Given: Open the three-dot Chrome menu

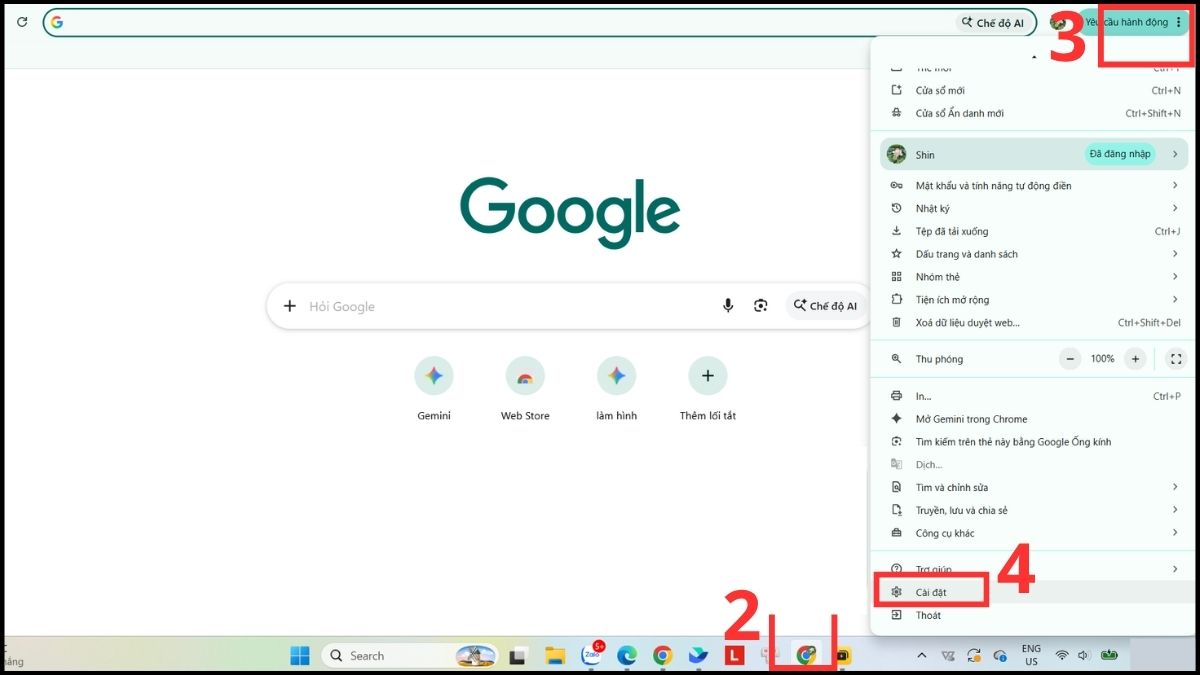Looking at the screenshot, I should coord(1178,22).
